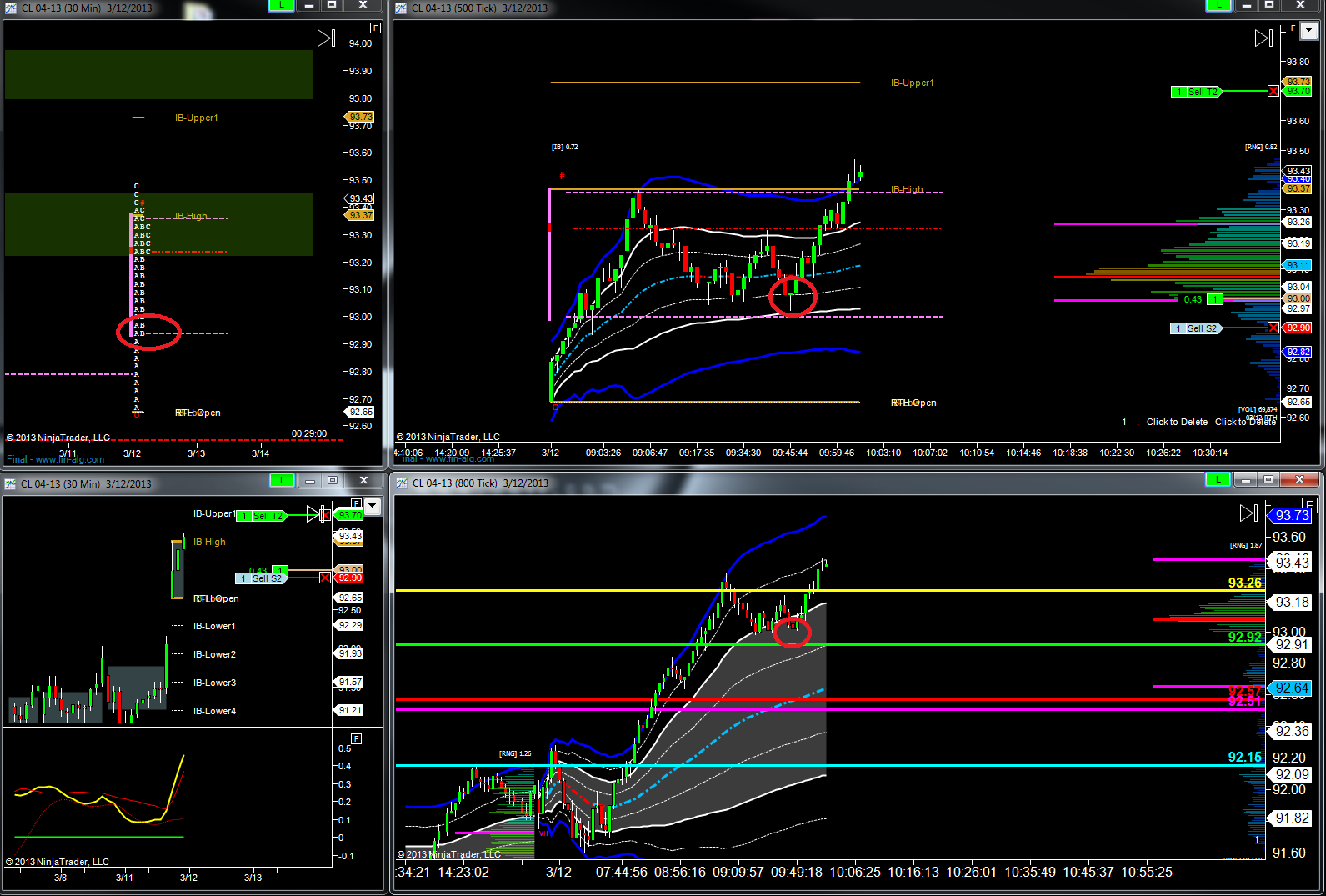Viewport: 1326px width, 896px height.
Task: Click the IB-Lower2 label in bottom-left chart
Action: 214,654
